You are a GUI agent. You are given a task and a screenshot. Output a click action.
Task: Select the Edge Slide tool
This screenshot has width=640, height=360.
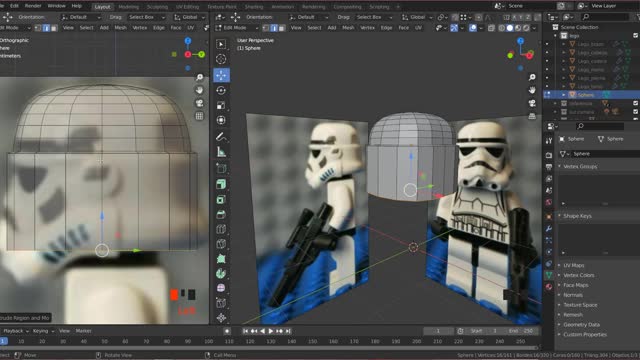[x=221, y=303]
